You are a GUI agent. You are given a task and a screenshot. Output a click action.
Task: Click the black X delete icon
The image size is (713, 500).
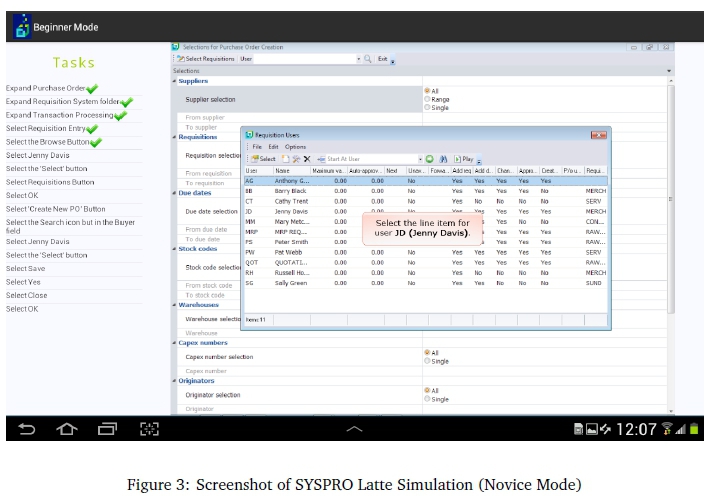pos(308,159)
